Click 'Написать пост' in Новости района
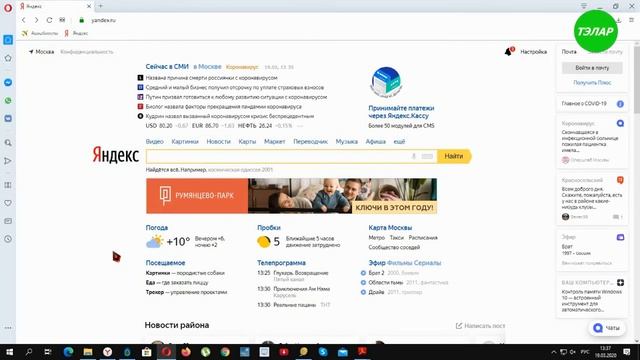 480,326
